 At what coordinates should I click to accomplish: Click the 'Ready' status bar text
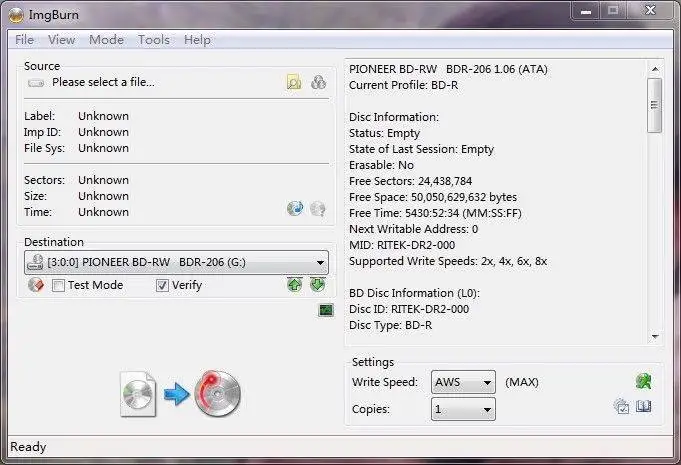click(x=28, y=447)
